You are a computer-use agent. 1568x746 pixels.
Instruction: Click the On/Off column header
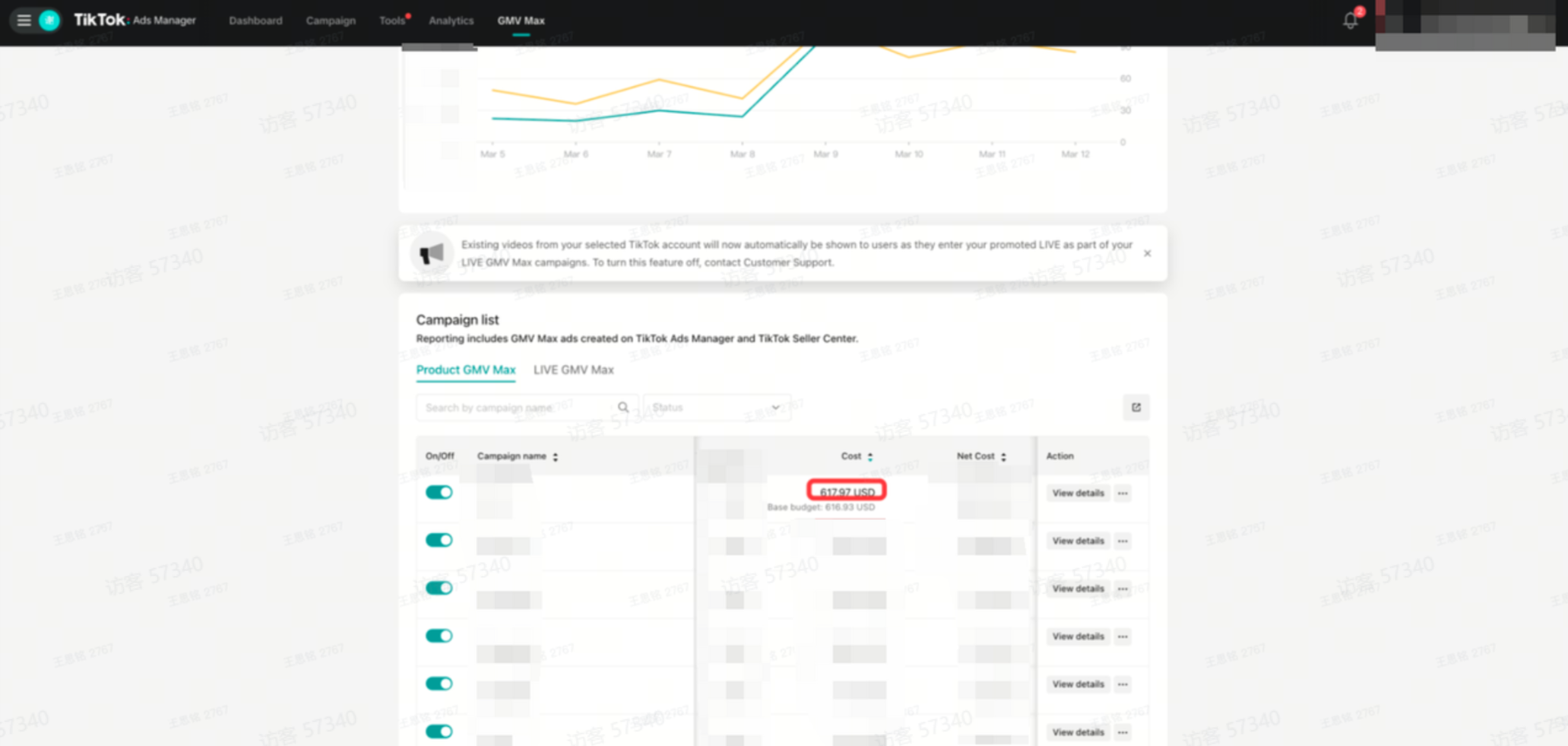[x=439, y=456]
